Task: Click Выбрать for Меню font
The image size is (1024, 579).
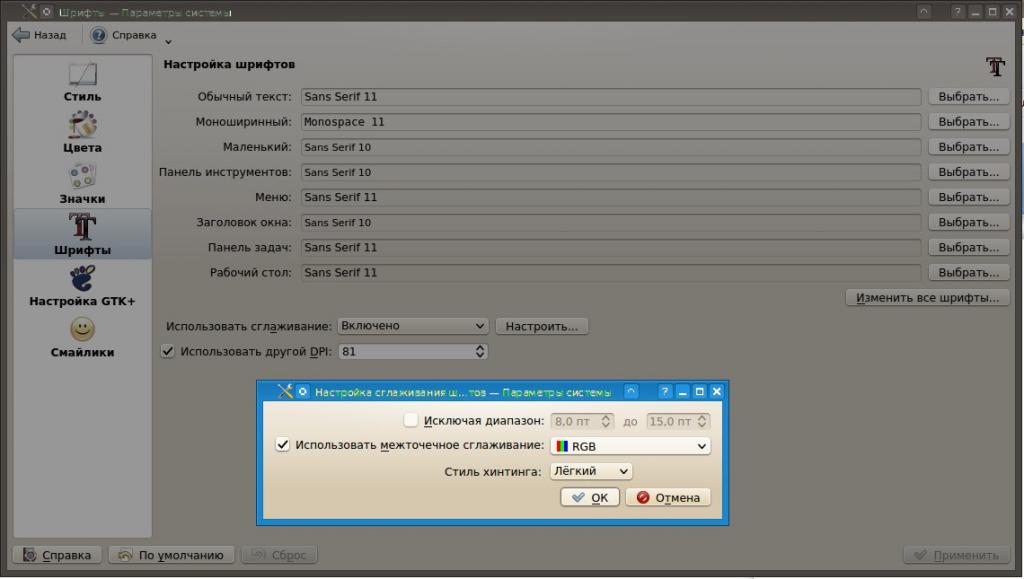Action: [x=968, y=196]
